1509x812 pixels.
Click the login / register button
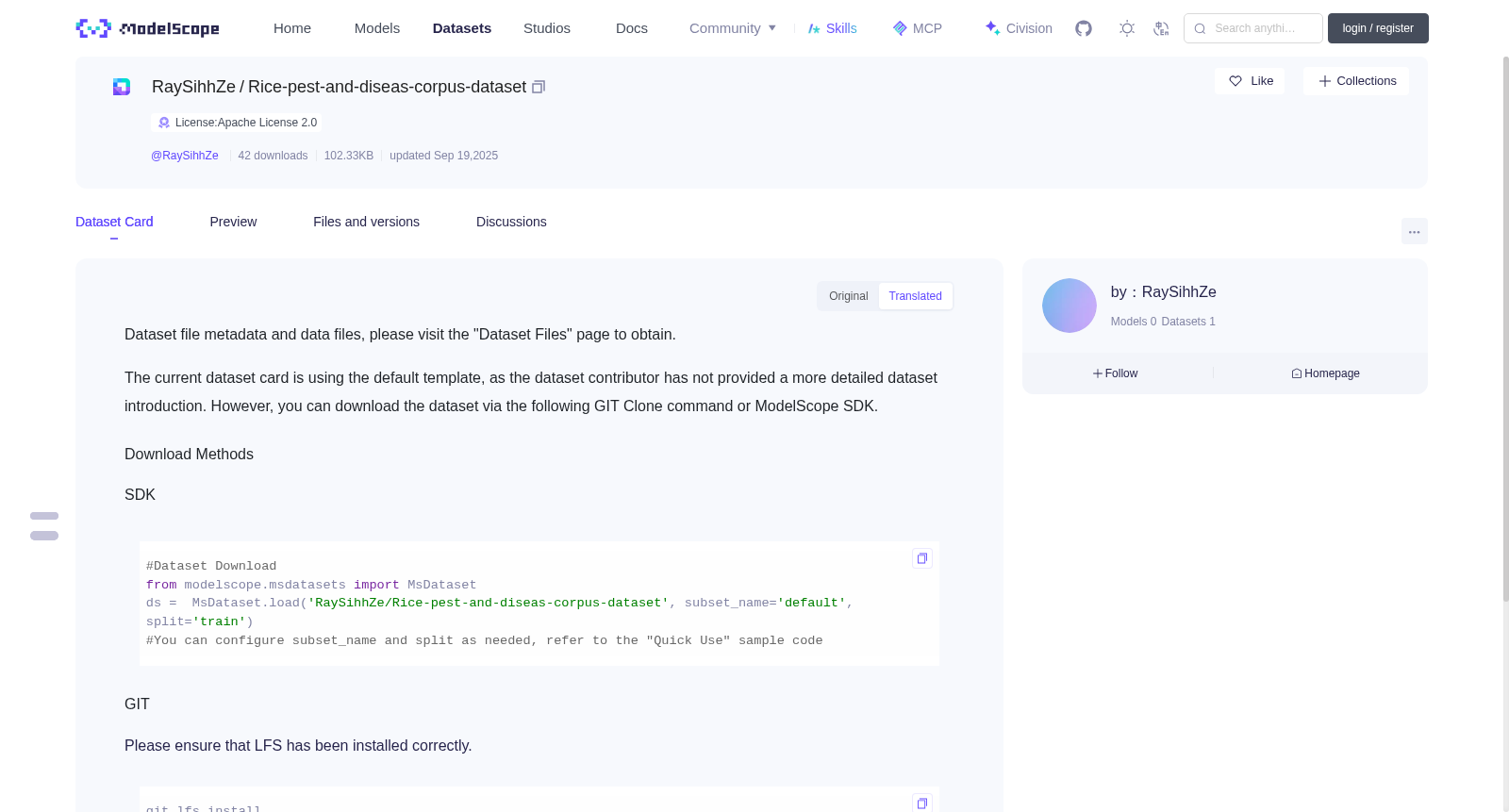point(1378,28)
